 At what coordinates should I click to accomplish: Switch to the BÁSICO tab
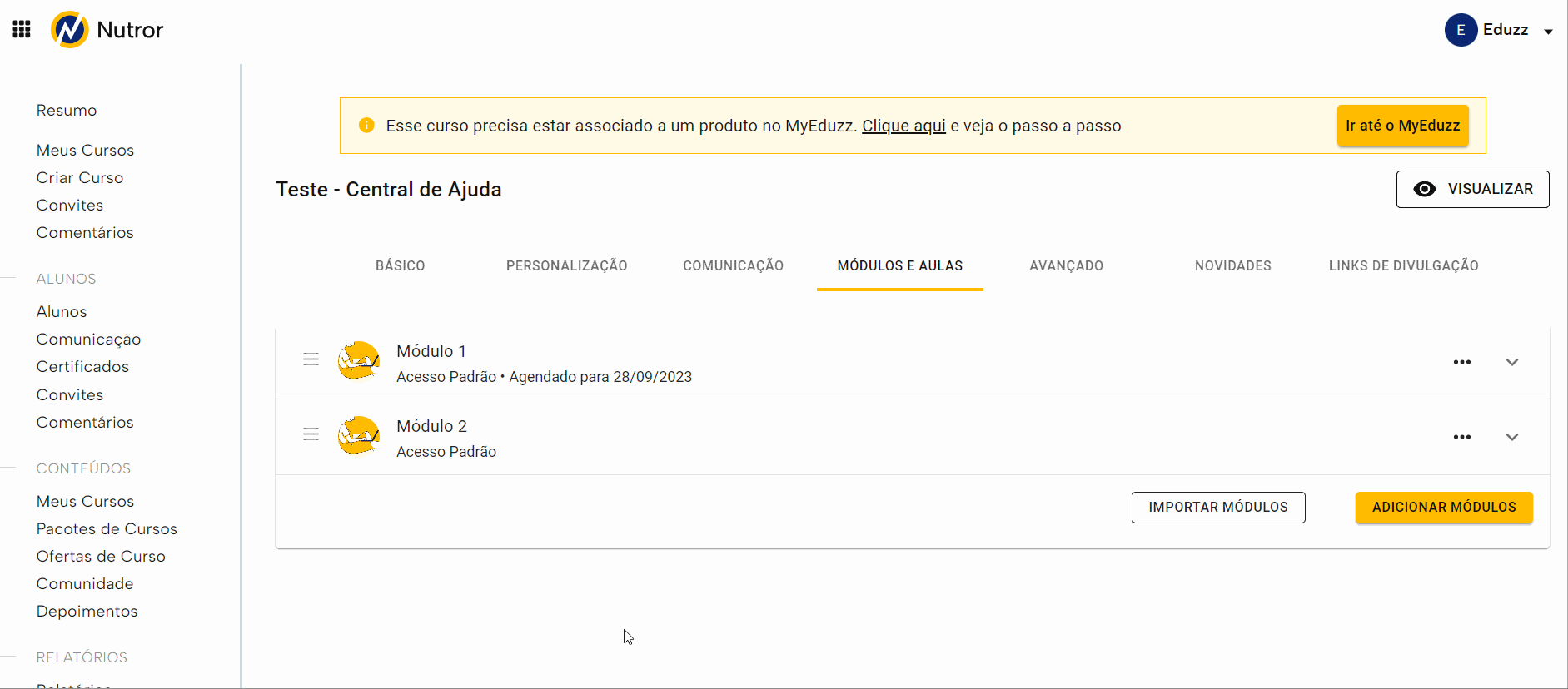click(x=401, y=265)
